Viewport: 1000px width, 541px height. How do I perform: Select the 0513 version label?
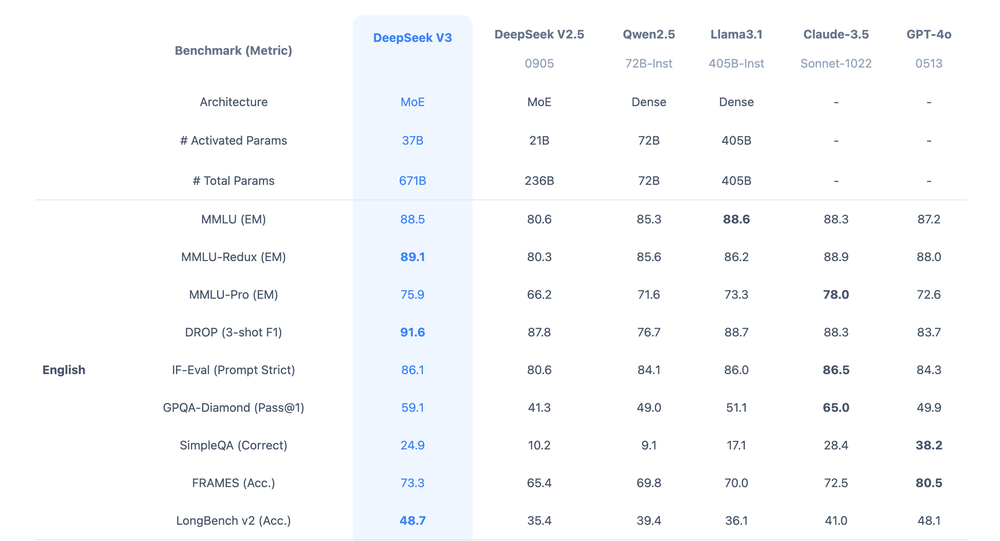929,63
